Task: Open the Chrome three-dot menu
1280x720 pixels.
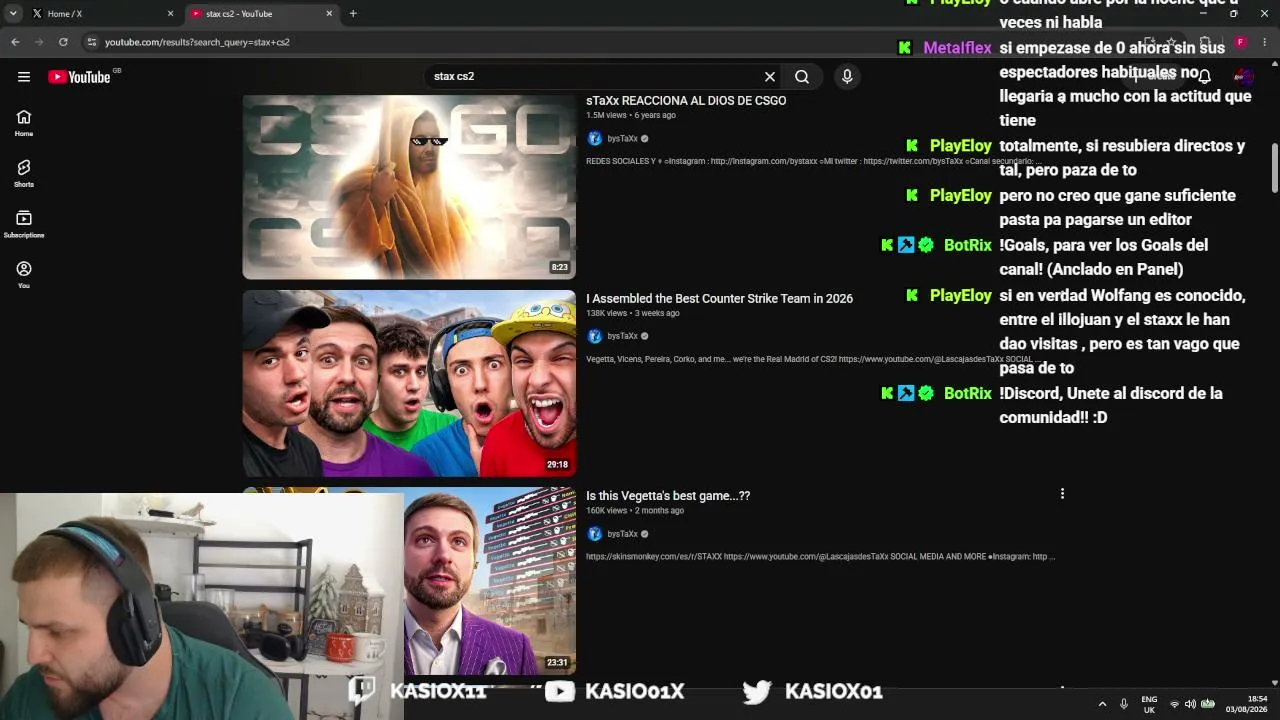Action: [x=1265, y=42]
